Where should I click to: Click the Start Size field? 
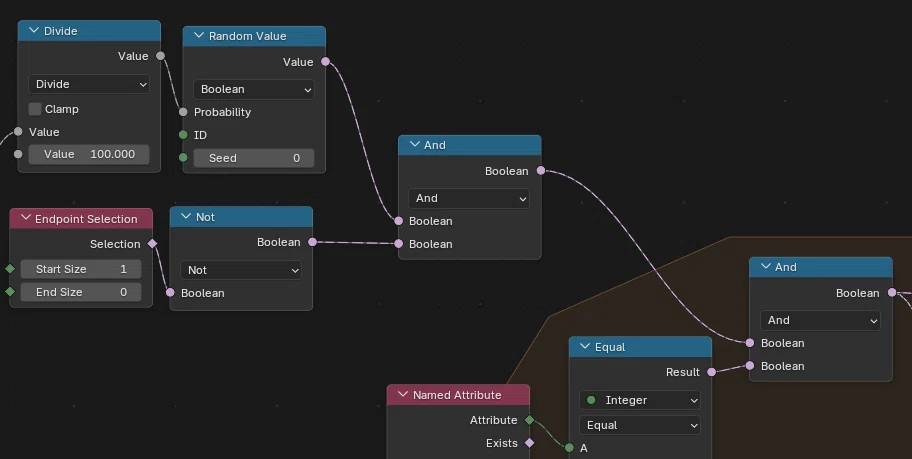81,269
